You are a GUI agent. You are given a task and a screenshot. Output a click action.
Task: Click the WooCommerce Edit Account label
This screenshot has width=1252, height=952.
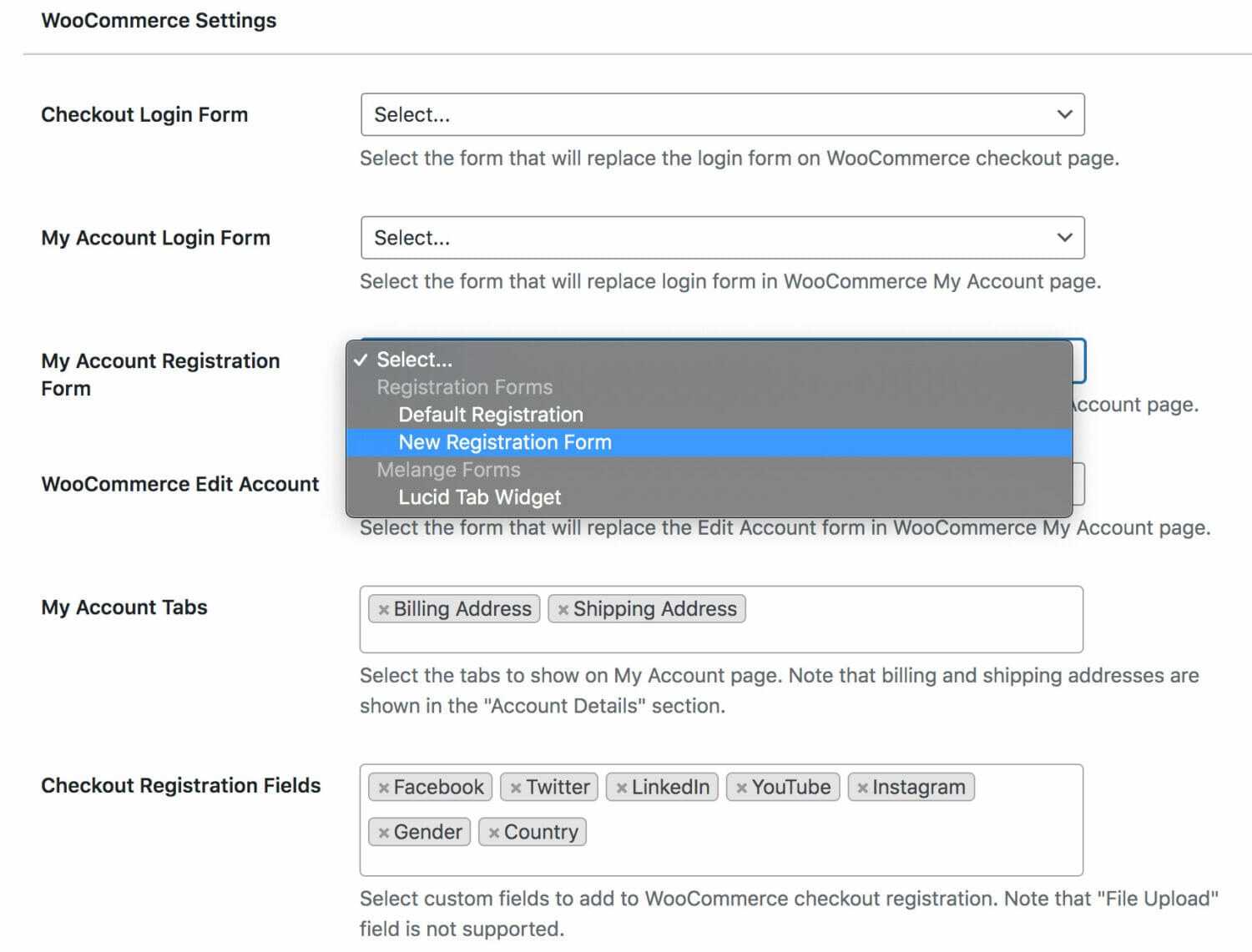coord(179,485)
